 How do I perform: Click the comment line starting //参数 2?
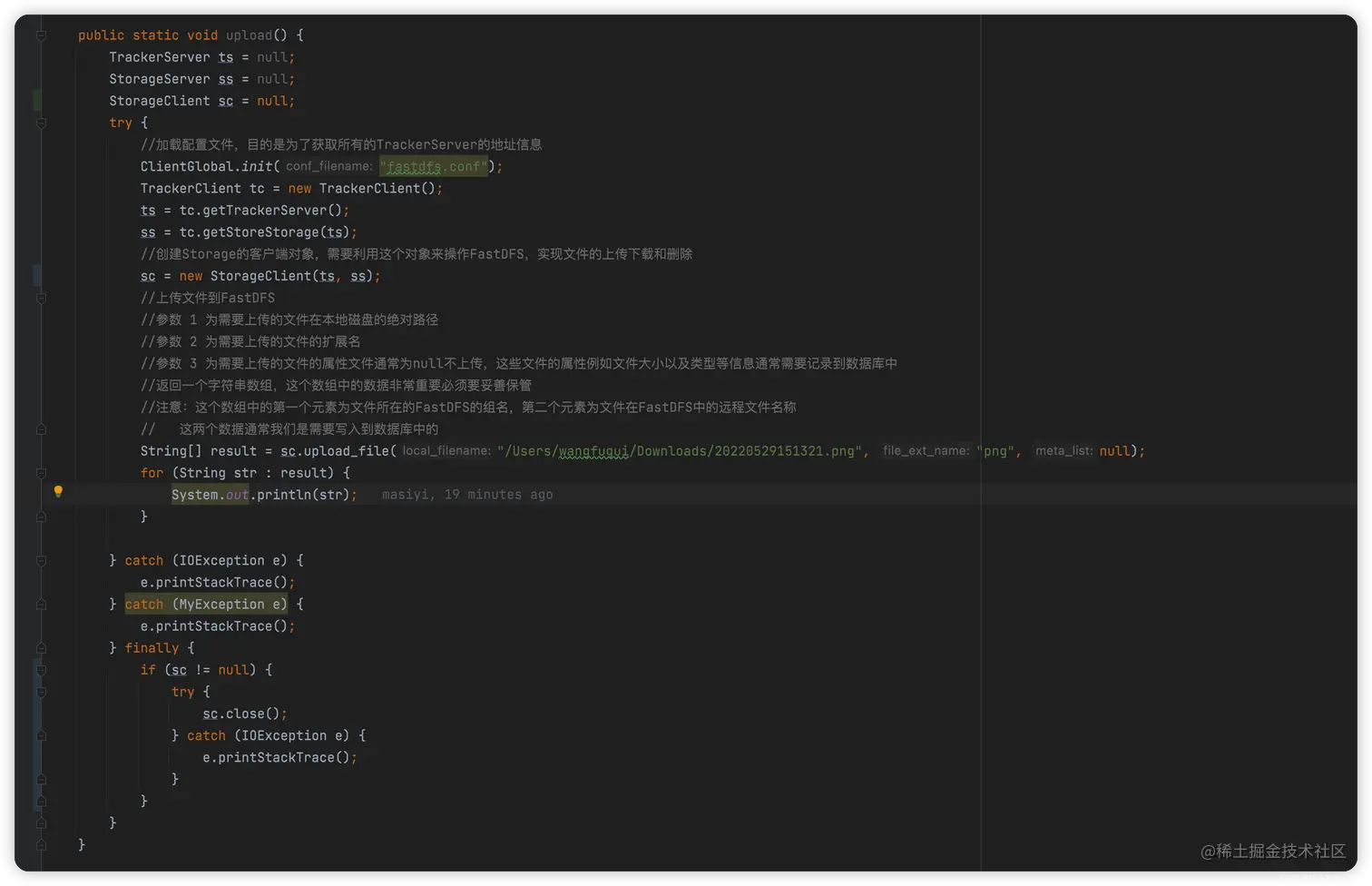click(x=250, y=341)
